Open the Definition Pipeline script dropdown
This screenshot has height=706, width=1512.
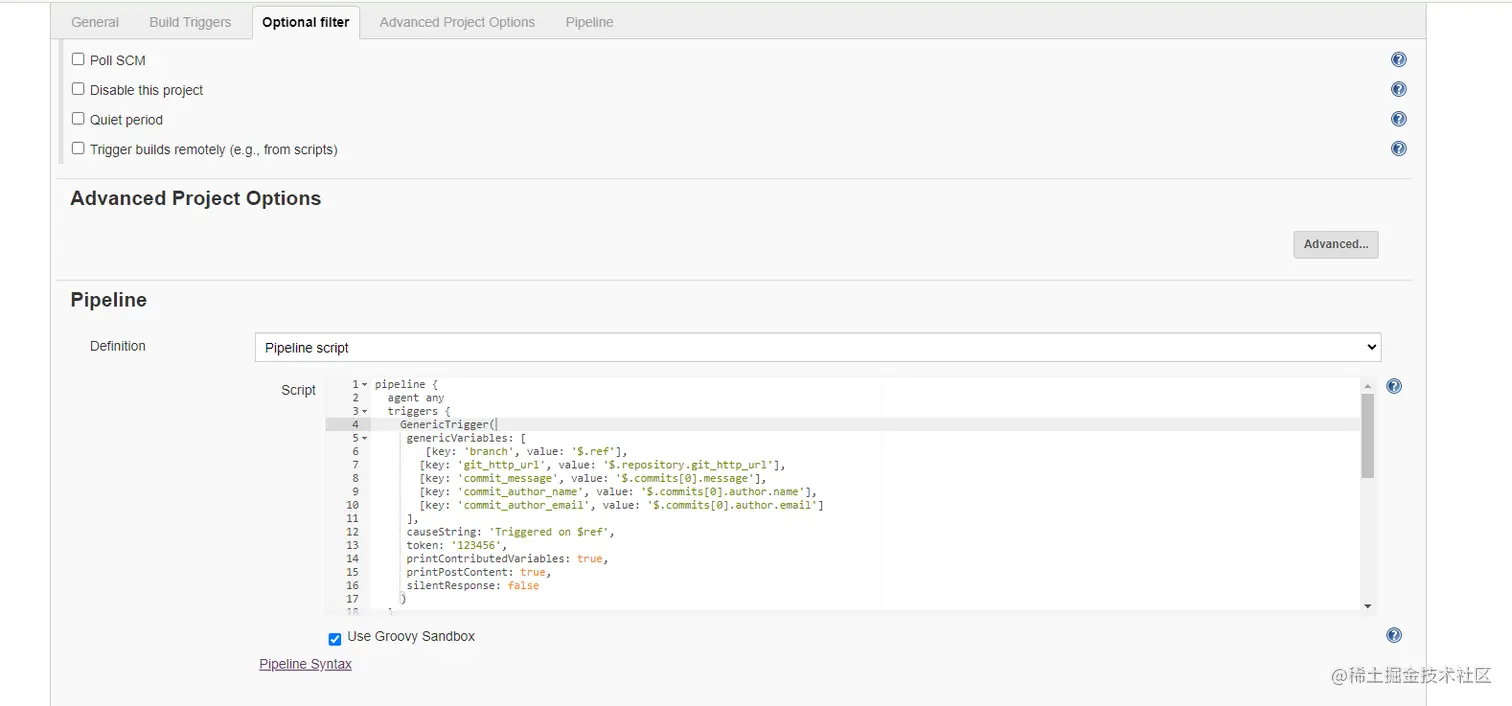pos(818,347)
